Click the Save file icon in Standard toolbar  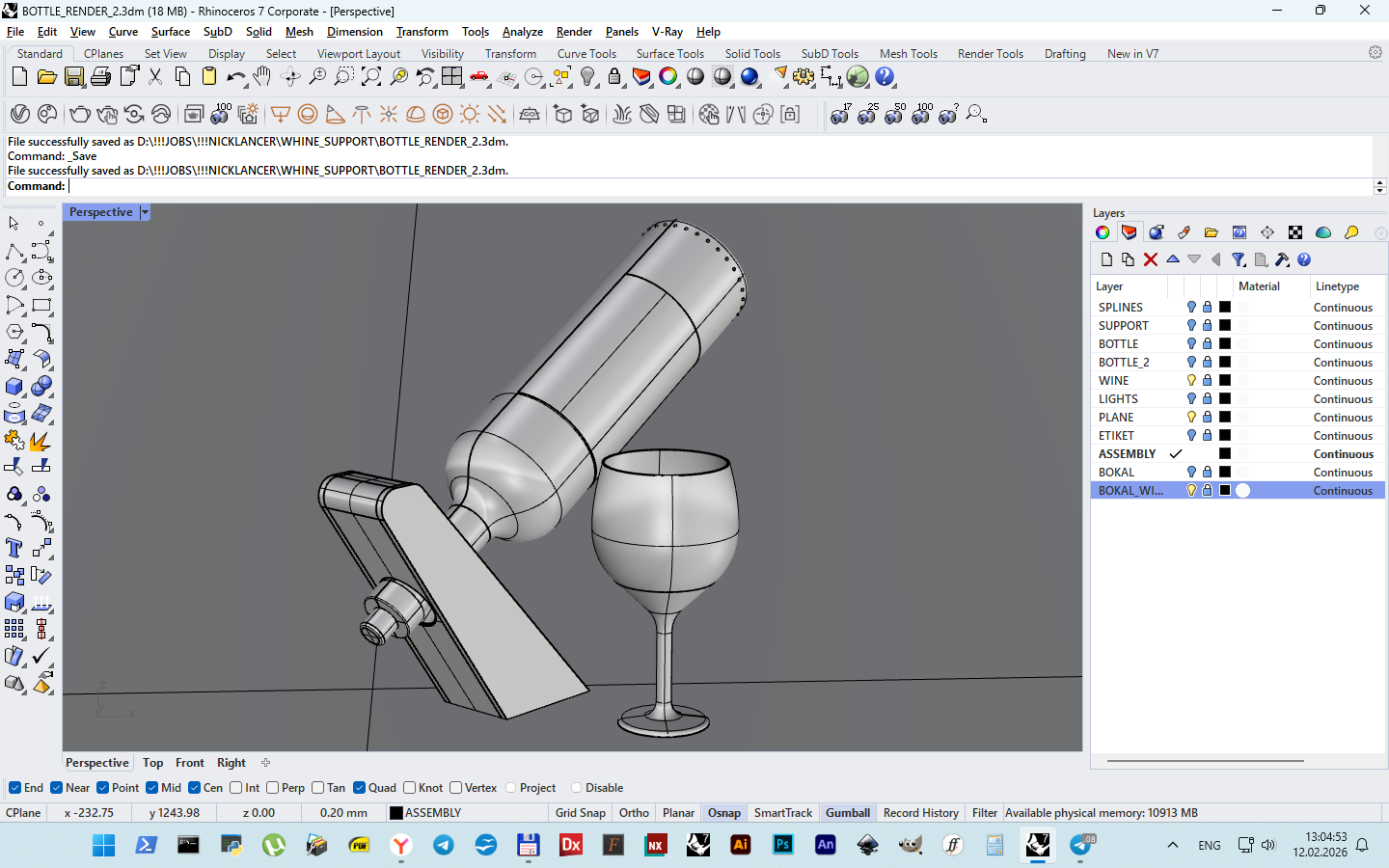click(x=73, y=77)
